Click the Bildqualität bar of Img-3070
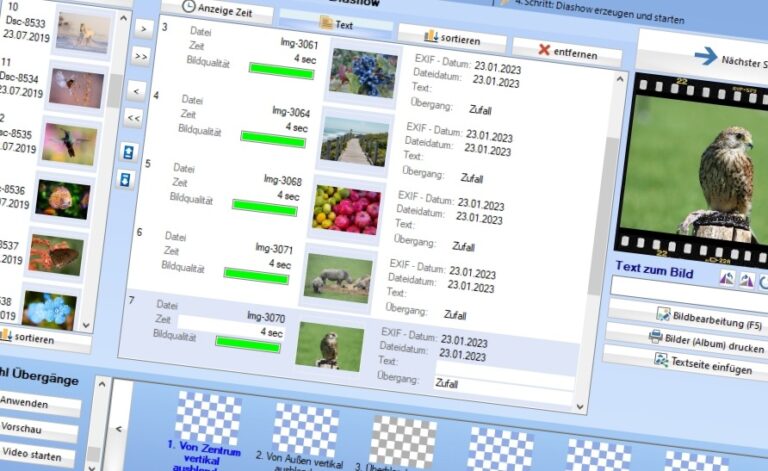Screen dimensions: 768x471 coord(248,344)
